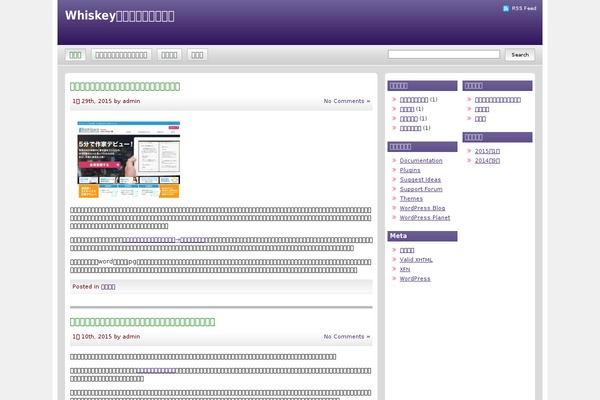Image resolution: width=600 pixels, height=400 pixels.
Task: Open No Comments link for 10th post
Action: point(347,336)
